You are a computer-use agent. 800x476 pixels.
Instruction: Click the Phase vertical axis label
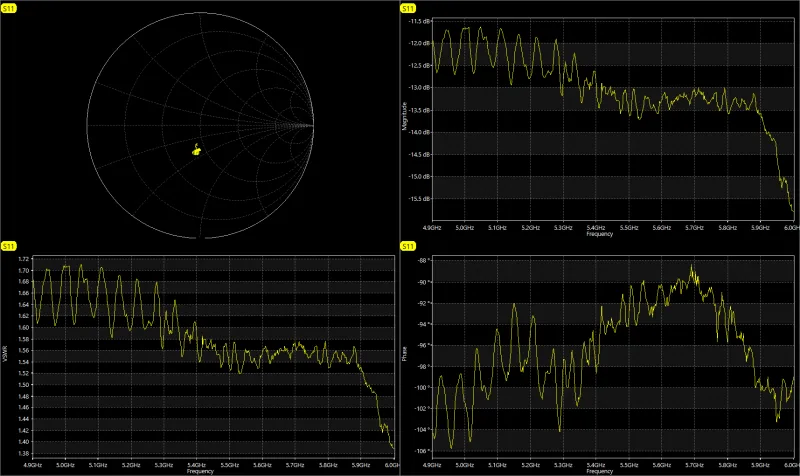405,354
